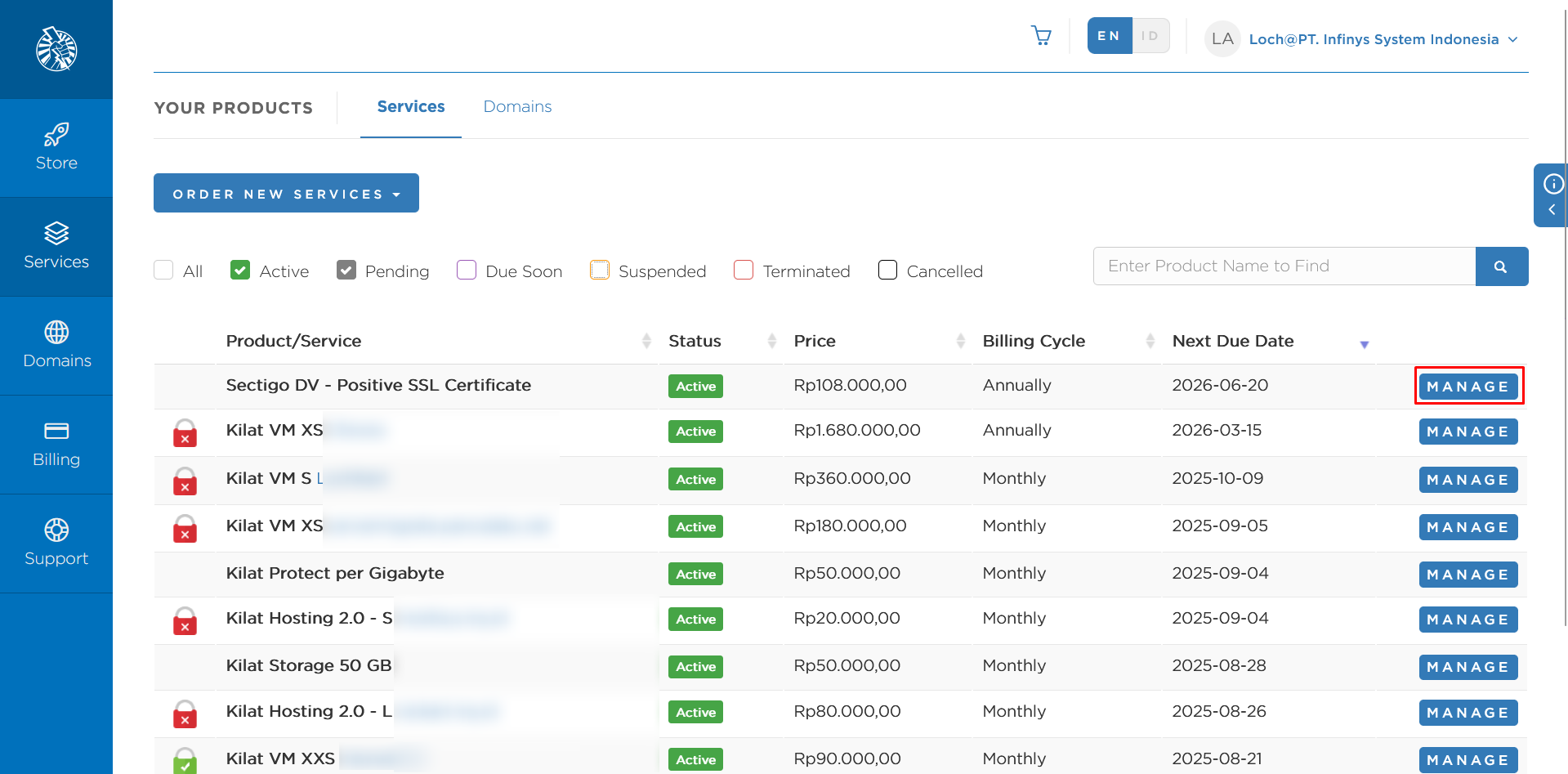Click the company logo at top left
The height and width of the screenshot is (774, 1568).
pos(56,48)
